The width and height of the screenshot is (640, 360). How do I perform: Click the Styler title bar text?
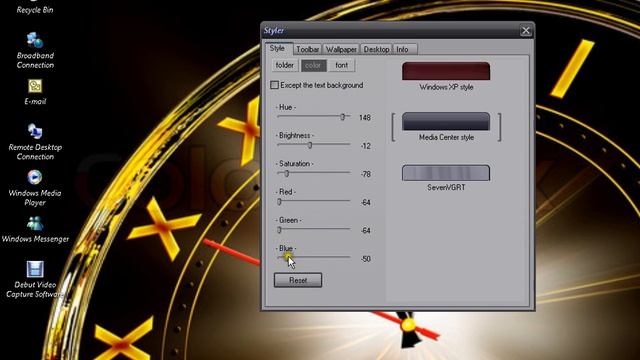pos(274,31)
